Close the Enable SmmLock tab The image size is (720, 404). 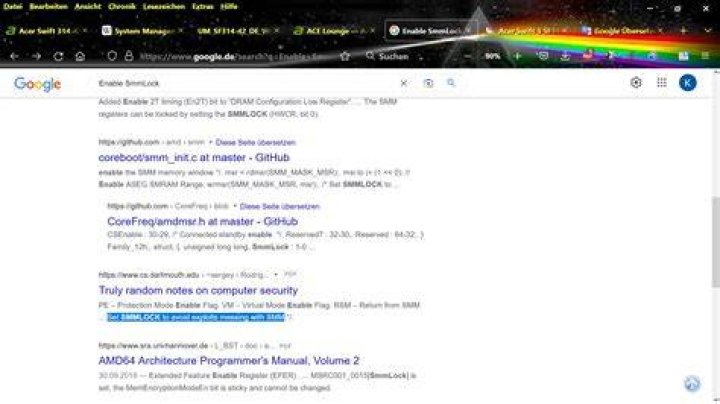pyautogui.click(x=468, y=31)
